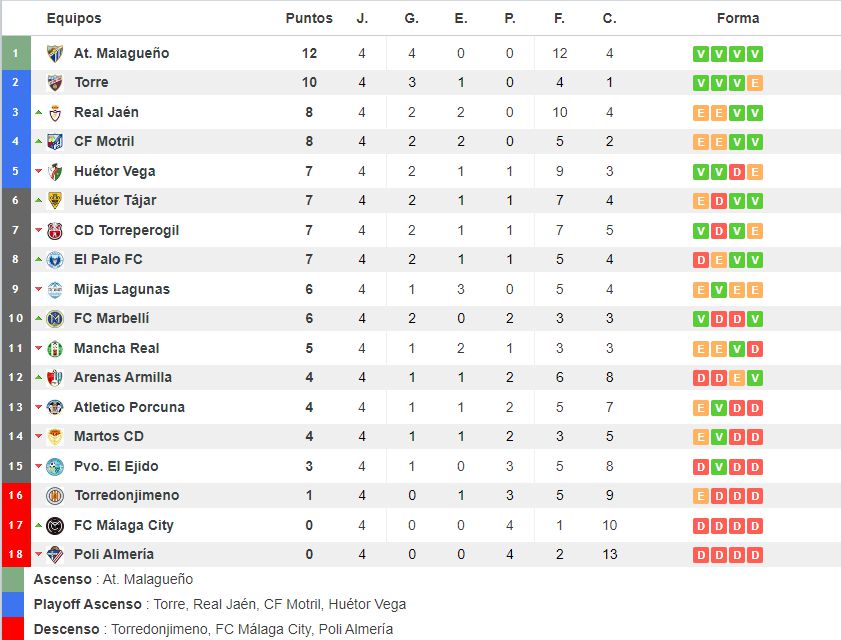Image resolution: width=841 pixels, height=640 pixels.
Task: Click the green up arrow beside Real Jaén
Action: click(39, 113)
